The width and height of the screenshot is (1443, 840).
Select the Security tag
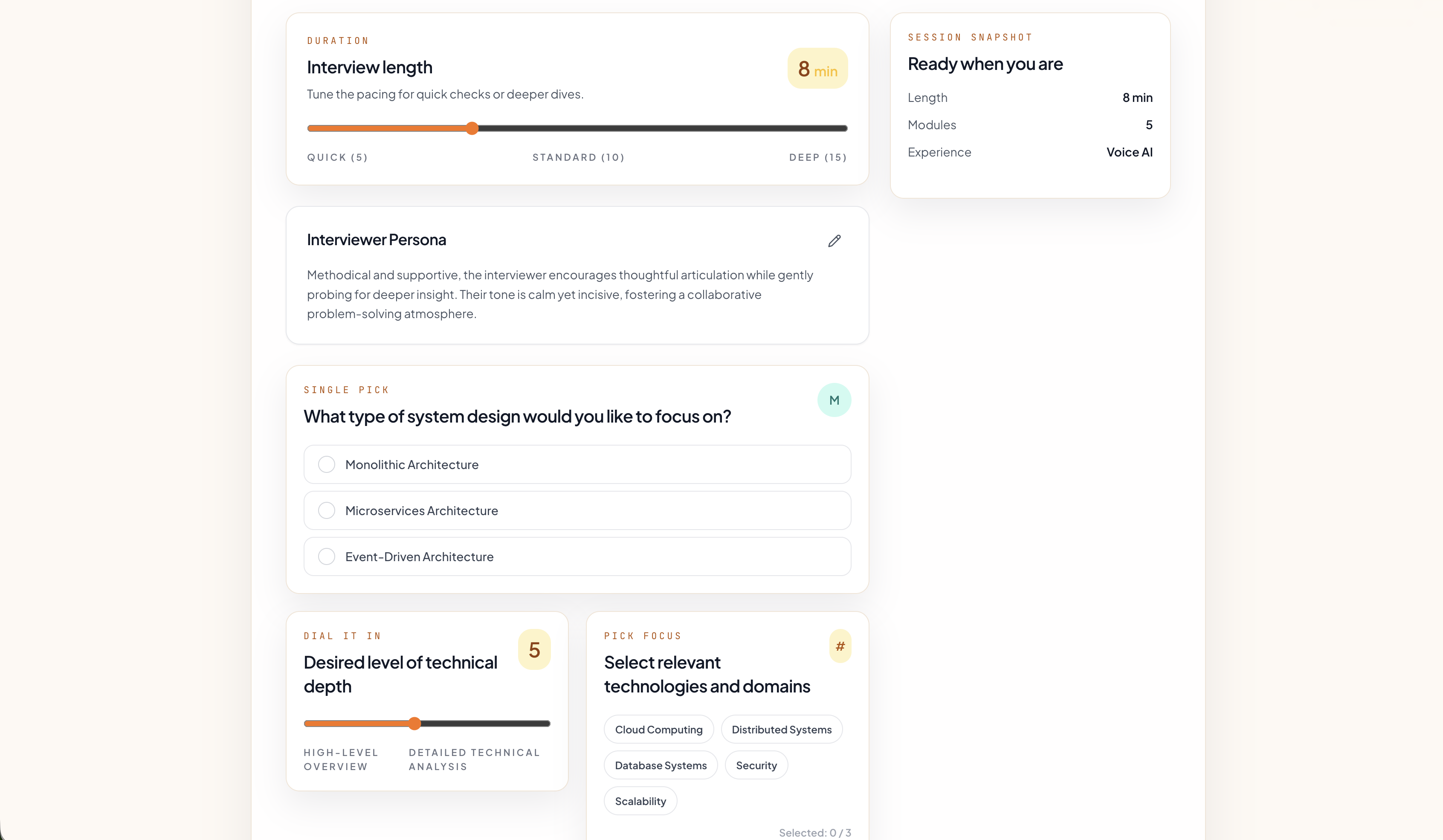756,765
